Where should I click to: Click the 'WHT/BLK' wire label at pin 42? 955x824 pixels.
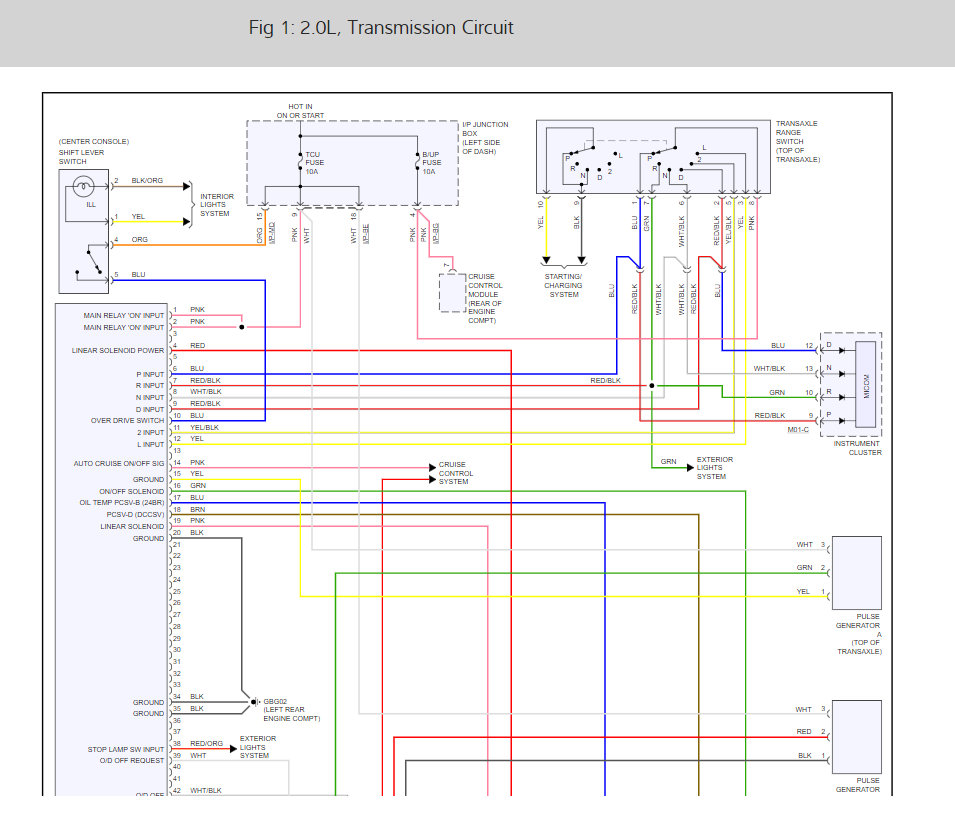[206, 791]
